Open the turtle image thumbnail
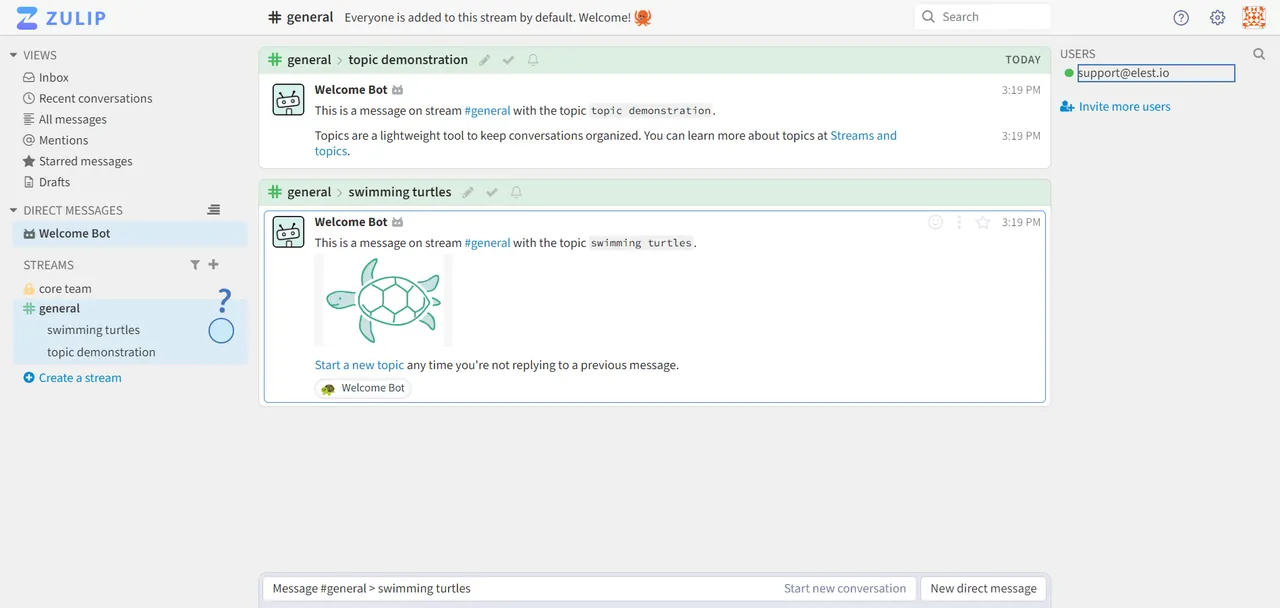 [383, 300]
